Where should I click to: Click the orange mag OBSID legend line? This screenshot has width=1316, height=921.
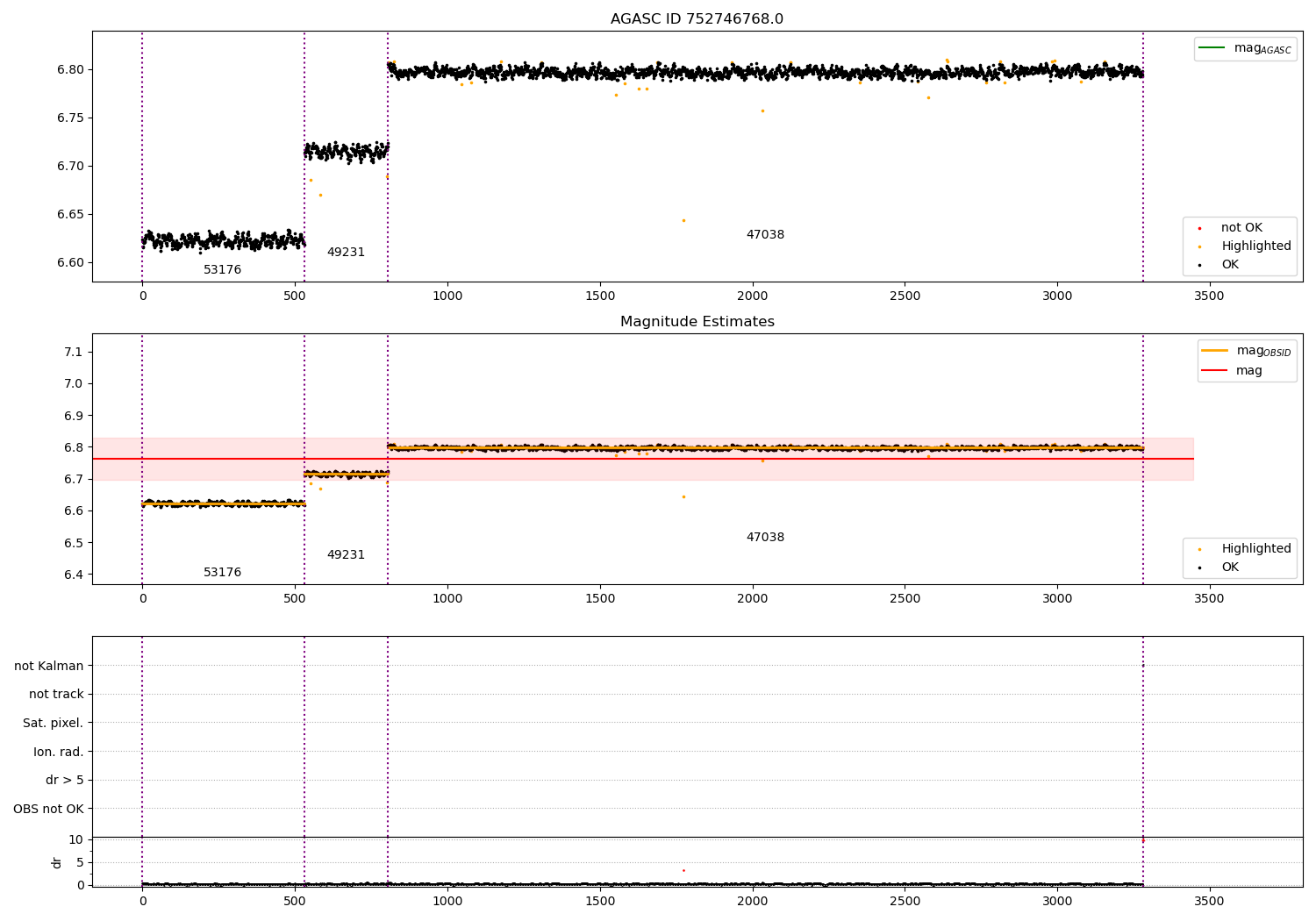tap(1214, 350)
